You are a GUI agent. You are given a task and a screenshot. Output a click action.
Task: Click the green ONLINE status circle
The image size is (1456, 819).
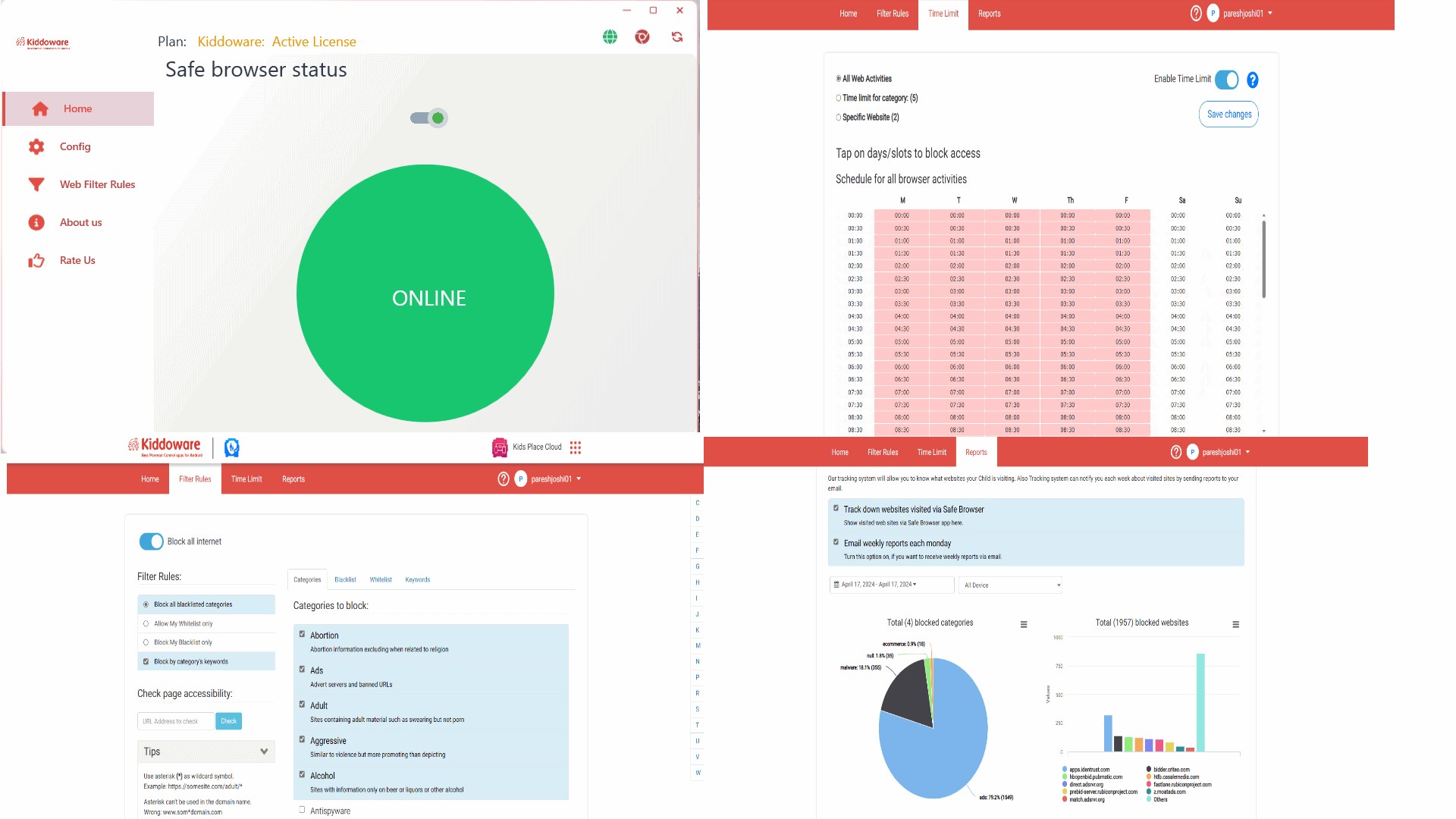425,293
